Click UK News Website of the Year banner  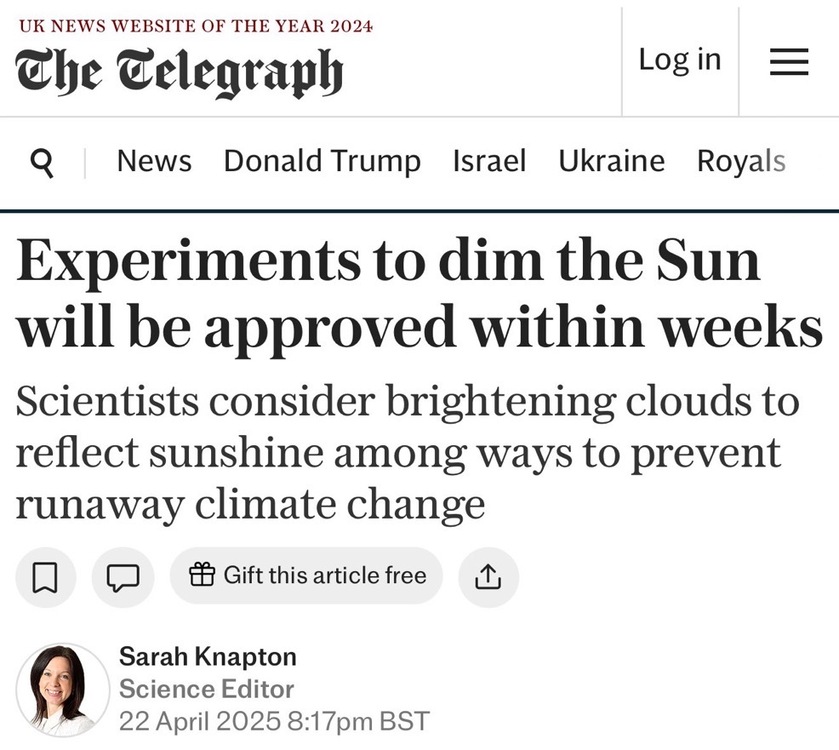click(x=196, y=26)
